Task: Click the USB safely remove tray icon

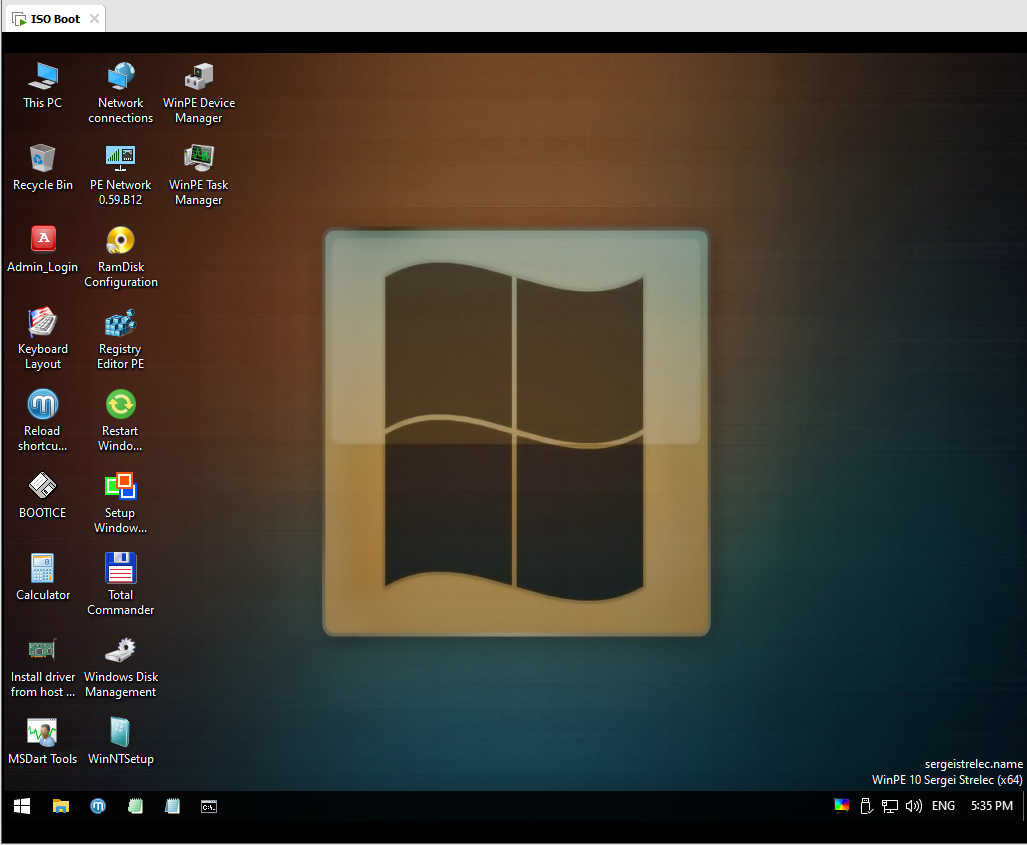Action: [866, 806]
